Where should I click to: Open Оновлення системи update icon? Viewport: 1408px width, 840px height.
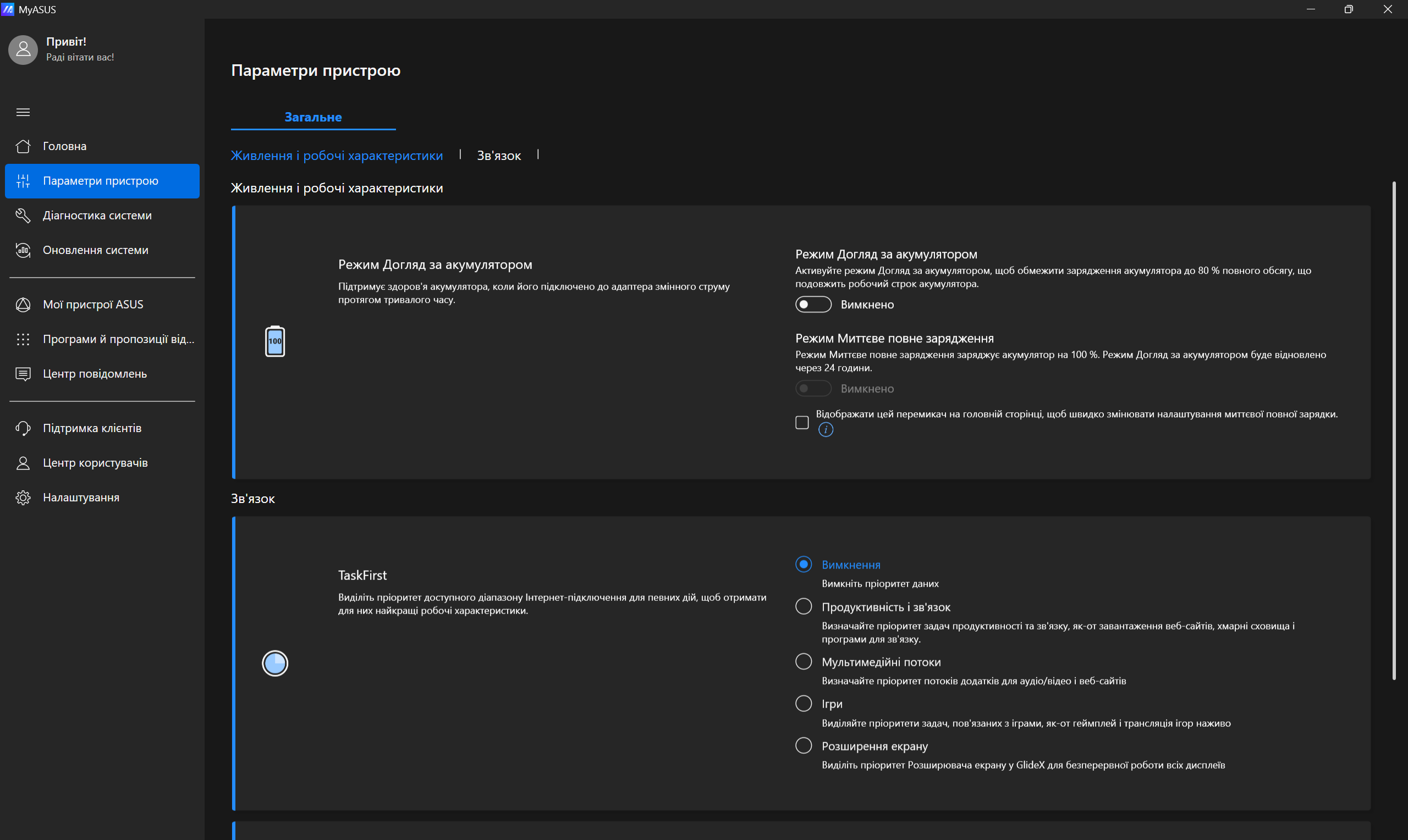(x=23, y=250)
